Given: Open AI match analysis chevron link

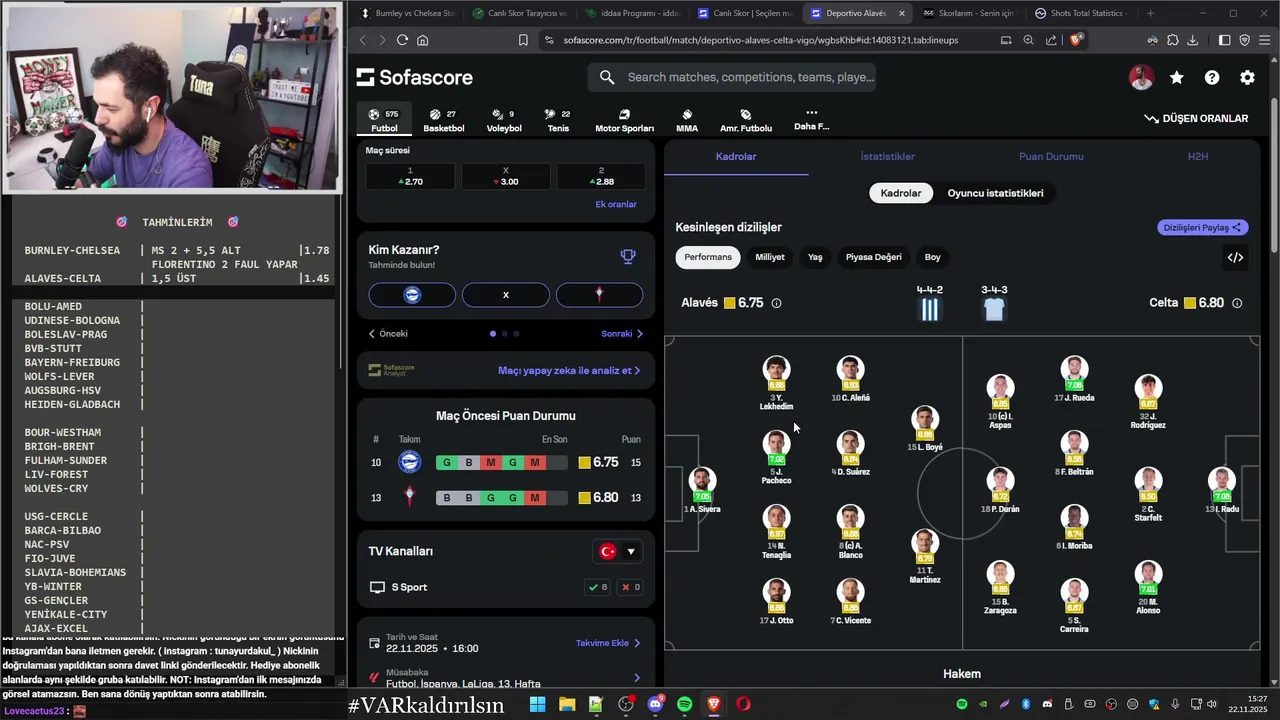Looking at the screenshot, I should click(569, 370).
